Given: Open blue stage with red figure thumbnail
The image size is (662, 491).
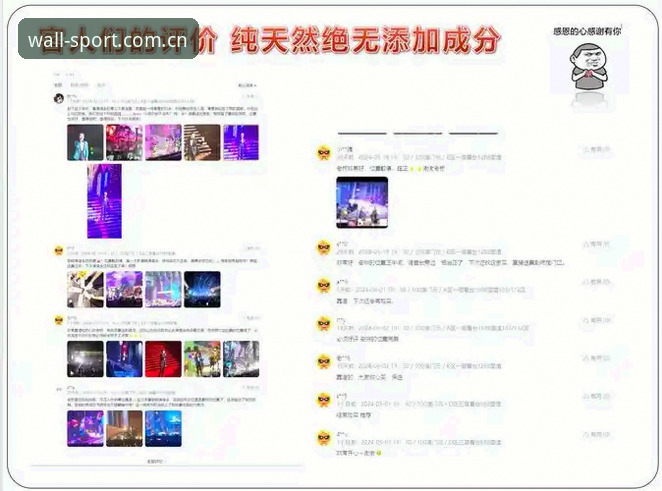Looking at the screenshot, I should [x=124, y=359].
